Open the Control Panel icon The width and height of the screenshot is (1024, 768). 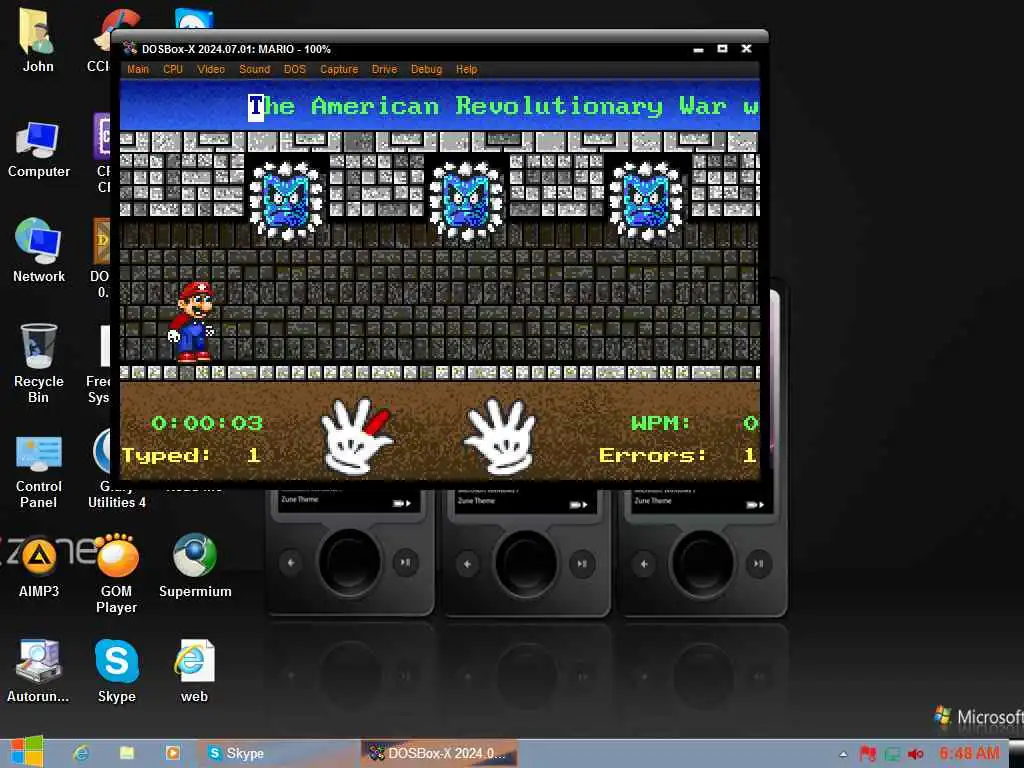[x=39, y=472]
